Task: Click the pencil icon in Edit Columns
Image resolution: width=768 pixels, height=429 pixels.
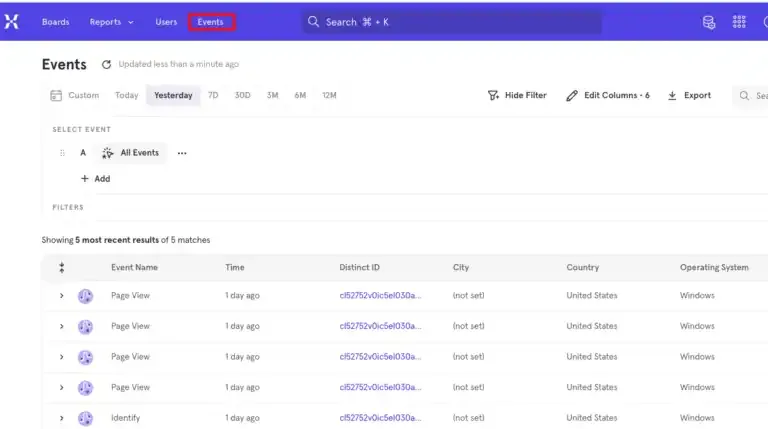Action: pos(572,95)
